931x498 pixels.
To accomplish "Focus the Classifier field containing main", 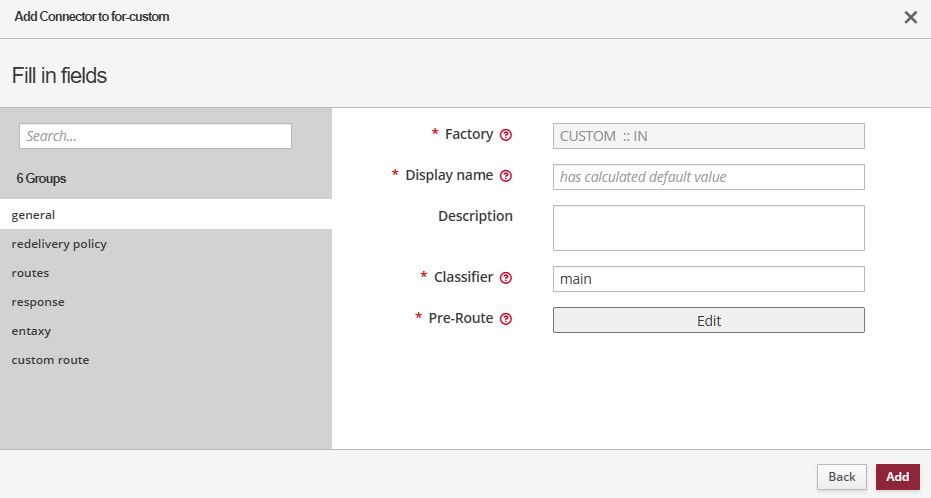I will click(708, 279).
